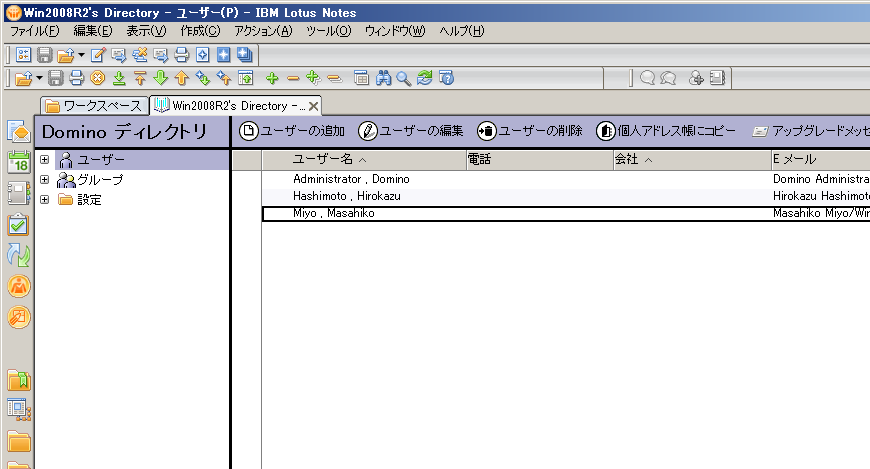Click the 電話 column header
Image resolution: width=870 pixels, height=469 pixels.
pos(539,160)
